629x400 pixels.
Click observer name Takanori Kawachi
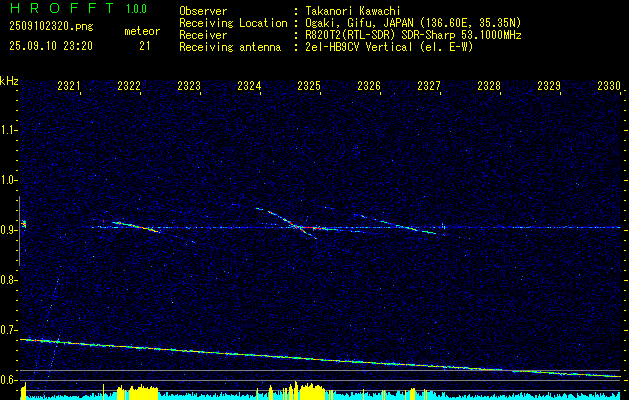click(x=353, y=11)
